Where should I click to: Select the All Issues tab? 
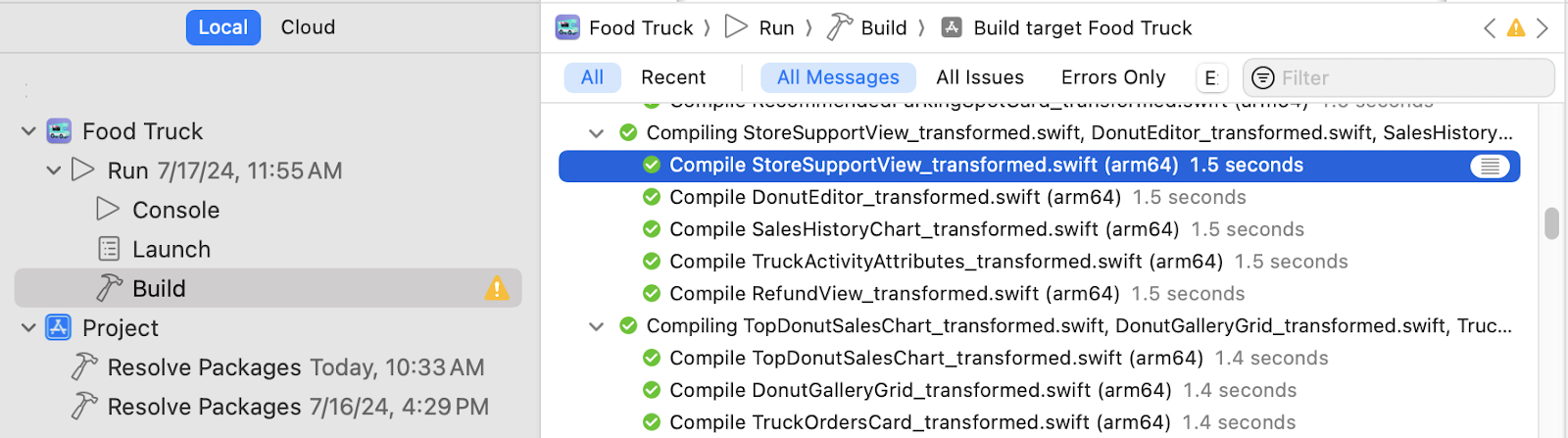[x=980, y=77]
